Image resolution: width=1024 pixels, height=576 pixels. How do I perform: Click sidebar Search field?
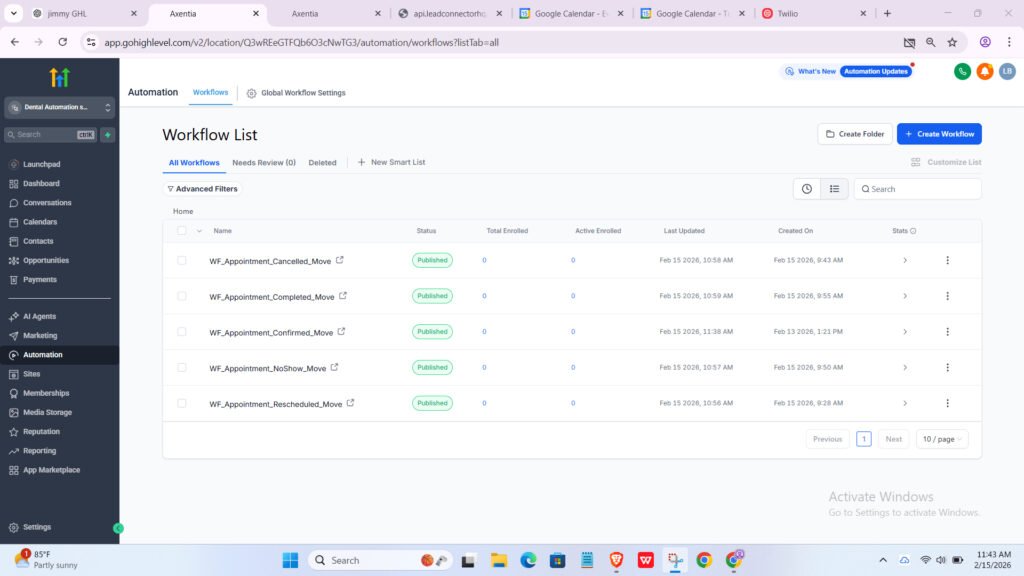pyautogui.click(x=50, y=135)
